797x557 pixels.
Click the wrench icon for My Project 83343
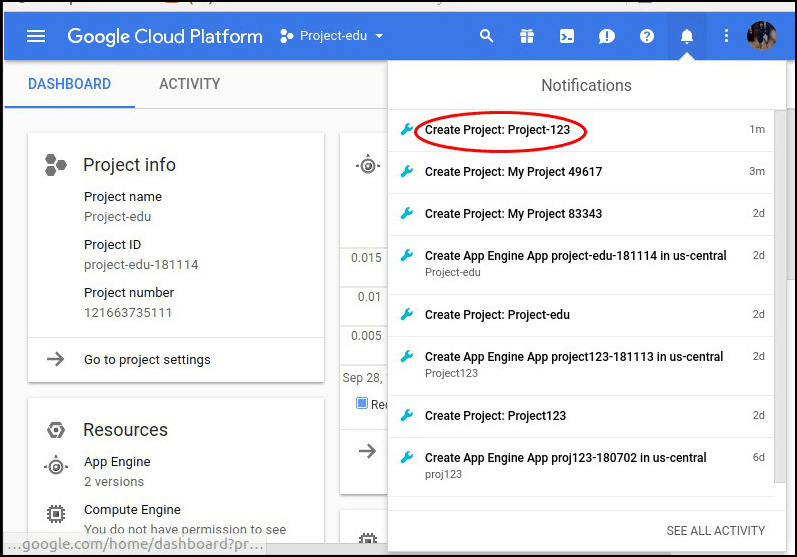pos(407,213)
